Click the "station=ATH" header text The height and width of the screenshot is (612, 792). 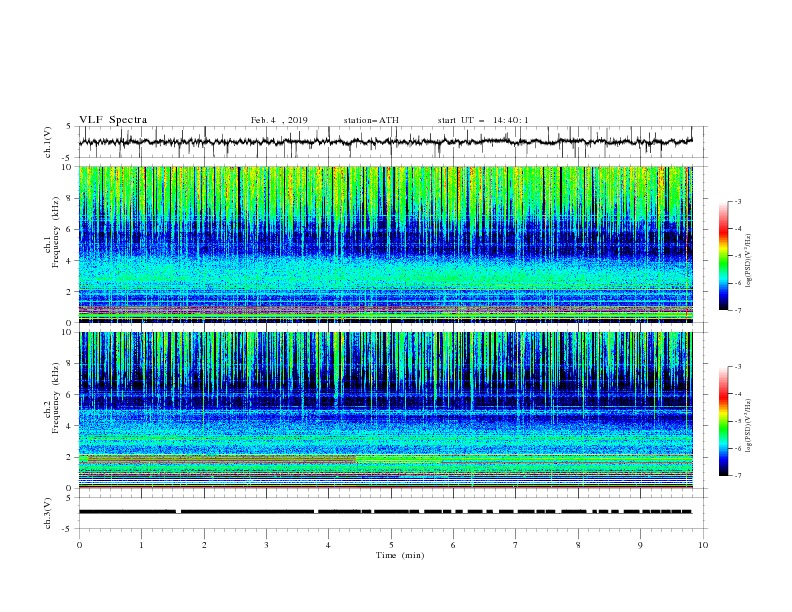(371, 120)
